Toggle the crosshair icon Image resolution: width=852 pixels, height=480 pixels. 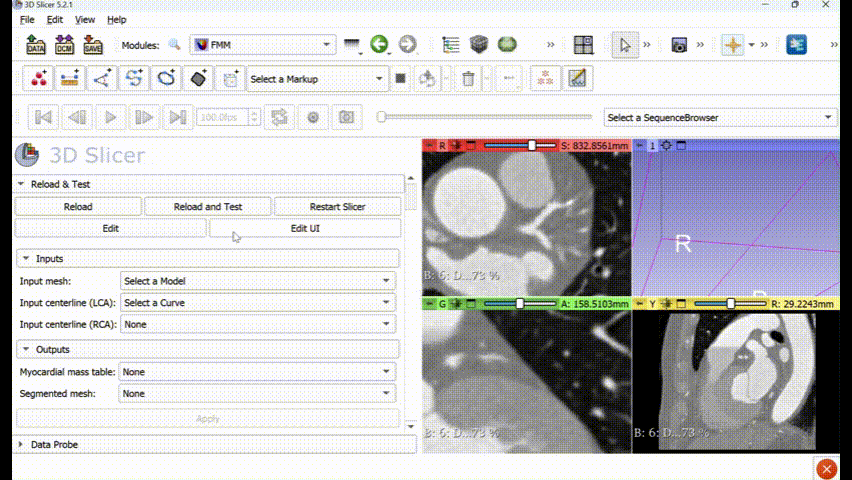coord(732,45)
